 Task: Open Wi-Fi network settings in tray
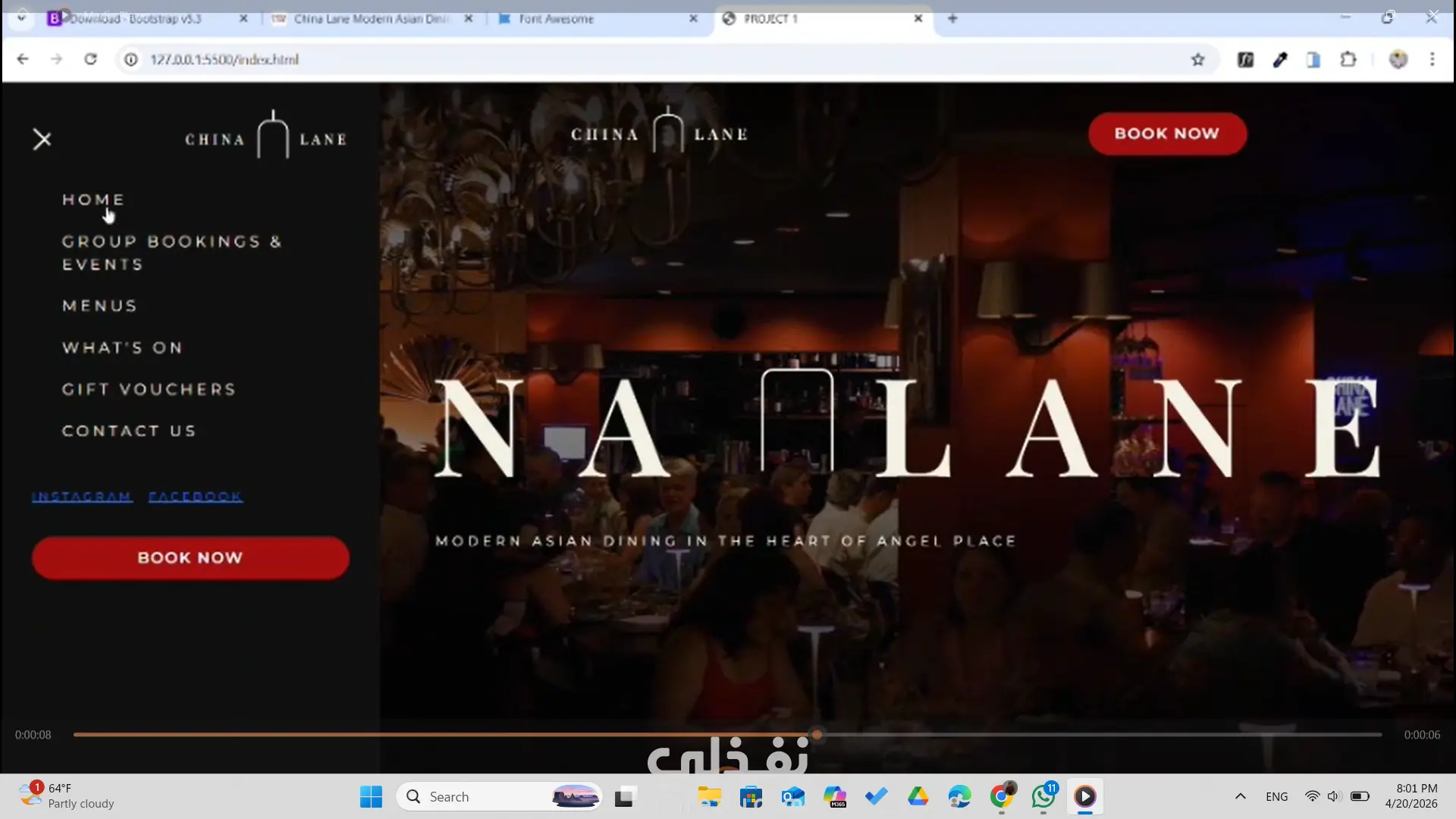[1312, 797]
